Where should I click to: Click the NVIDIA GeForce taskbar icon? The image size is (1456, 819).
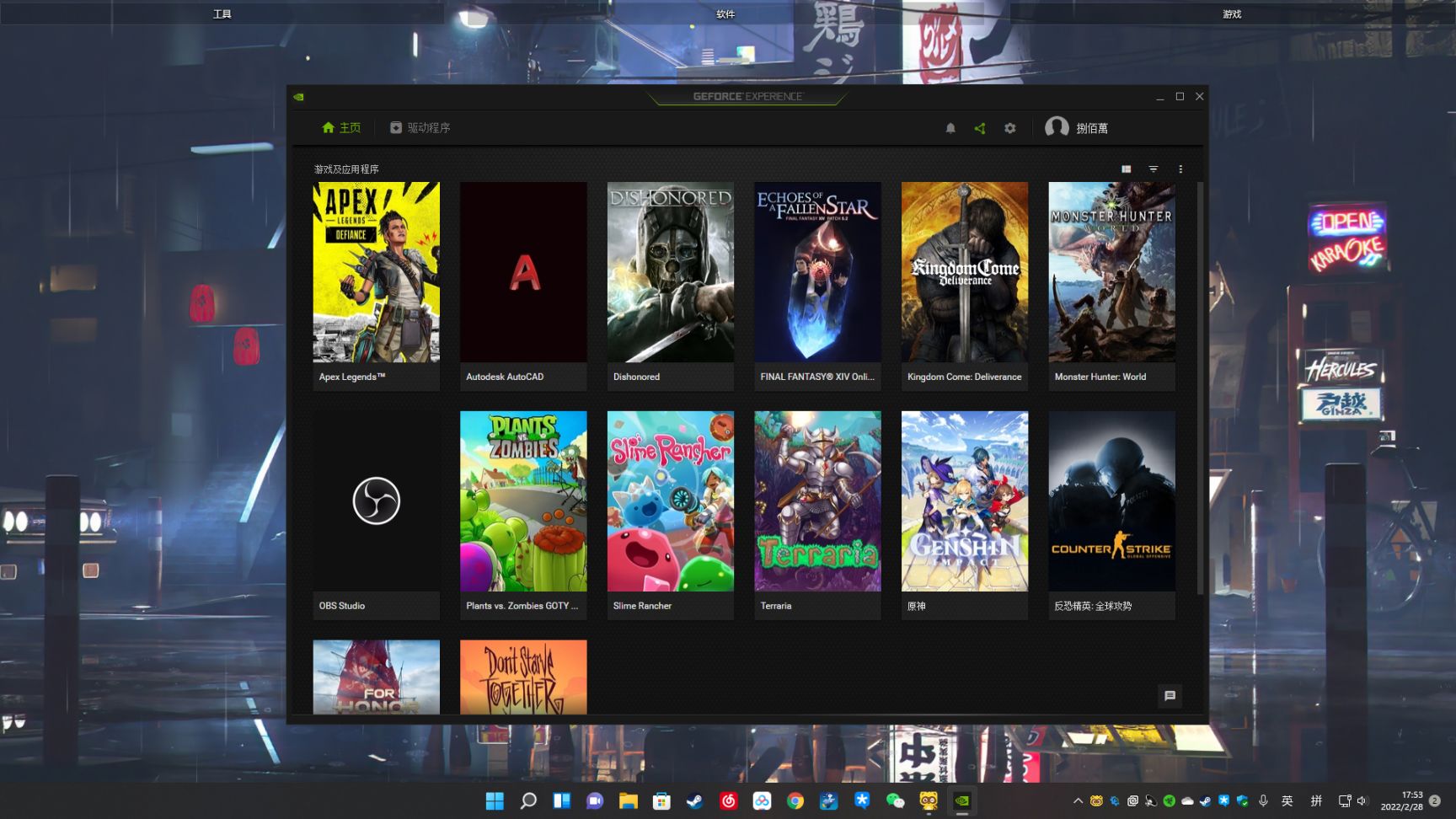click(962, 800)
